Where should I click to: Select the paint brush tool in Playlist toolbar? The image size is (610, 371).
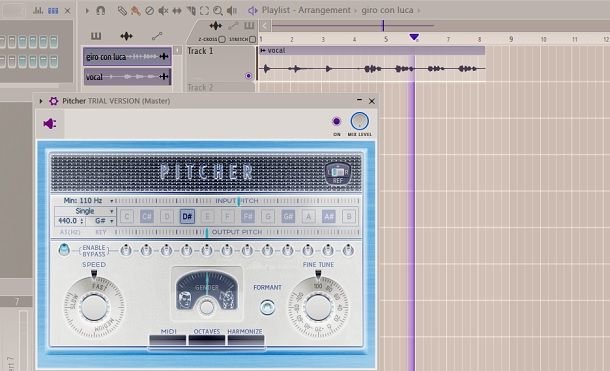tap(135, 10)
